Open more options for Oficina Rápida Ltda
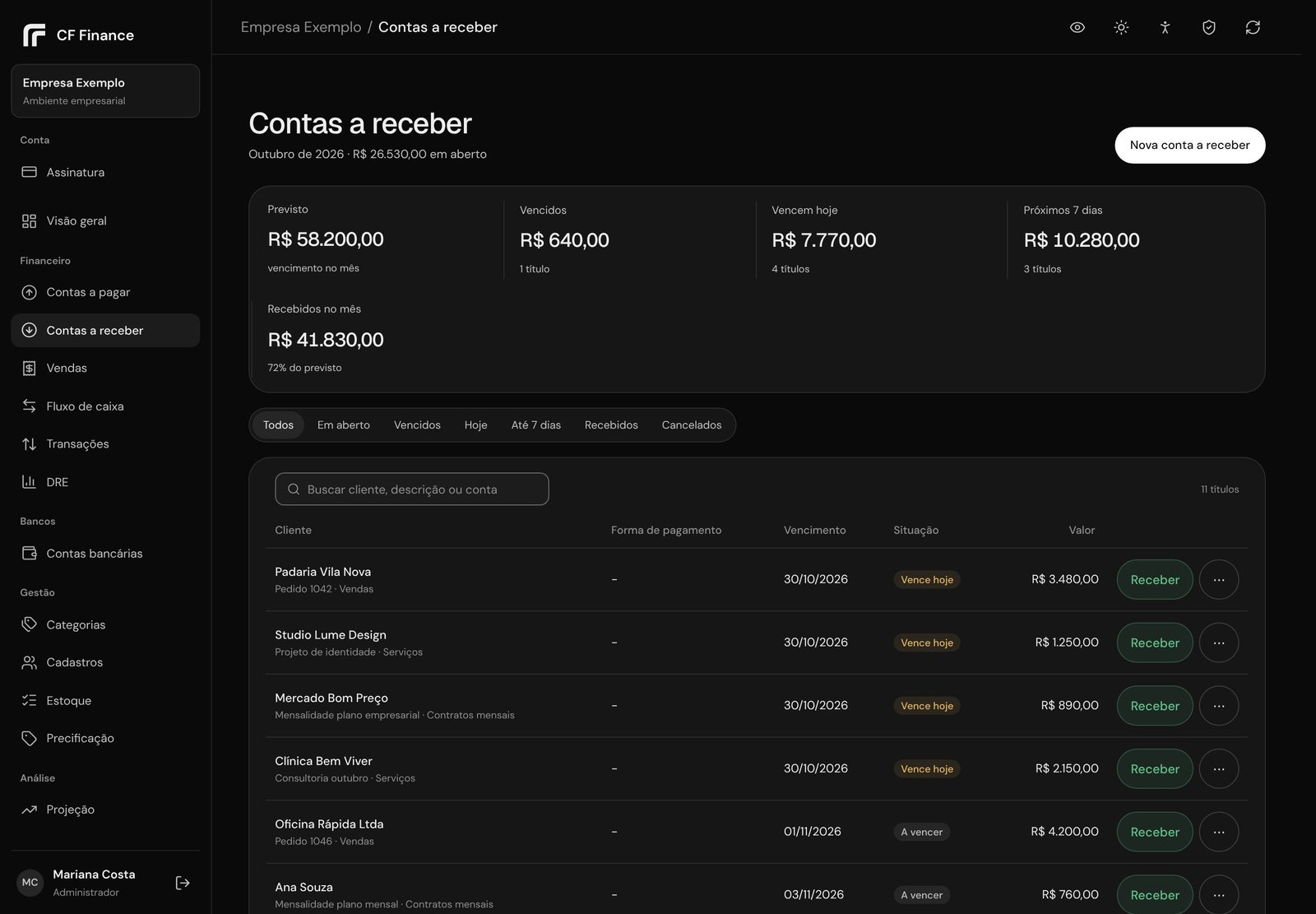This screenshot has width=1316, height=914. (1219, 832)
